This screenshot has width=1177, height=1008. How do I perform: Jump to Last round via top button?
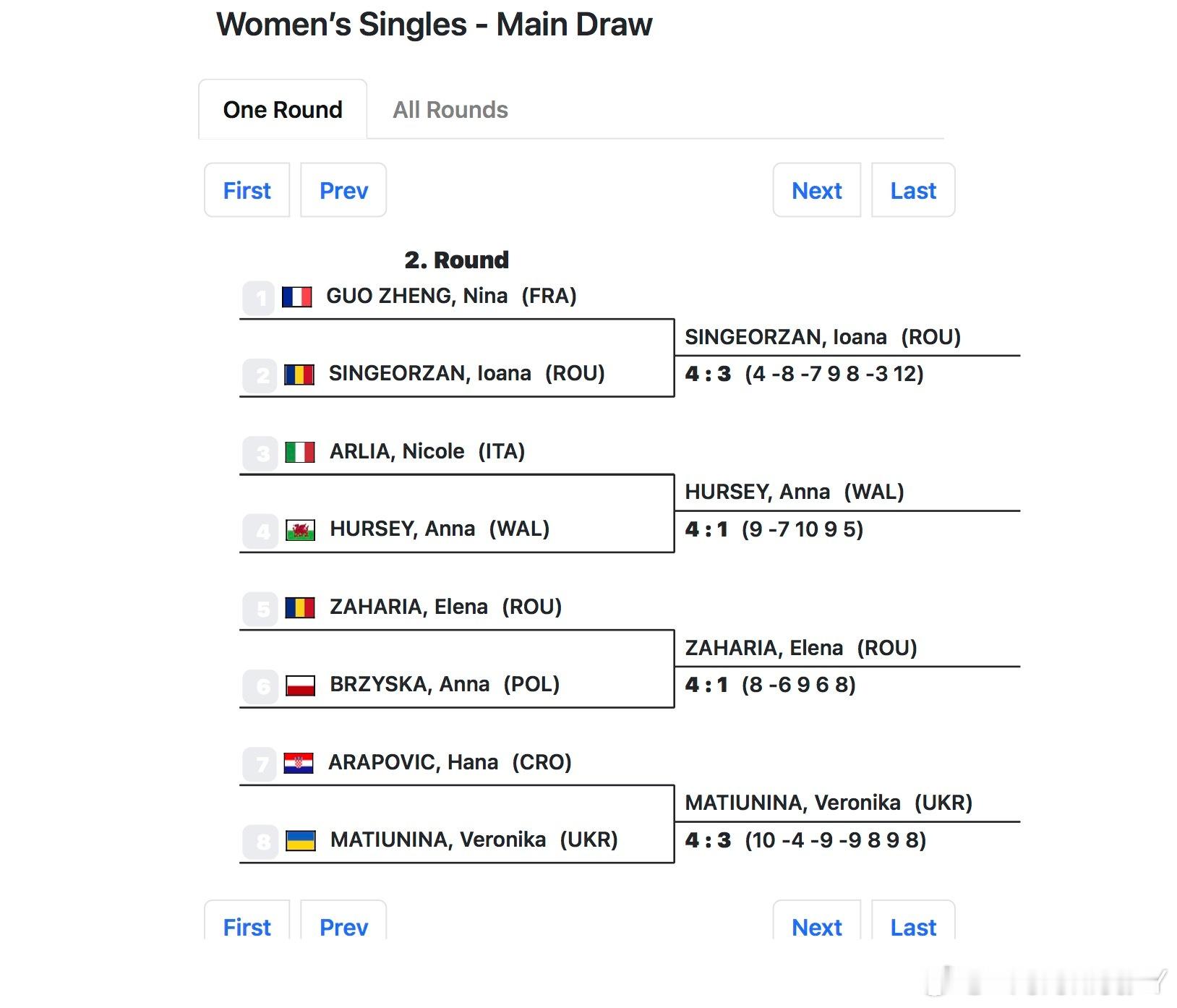913,190
